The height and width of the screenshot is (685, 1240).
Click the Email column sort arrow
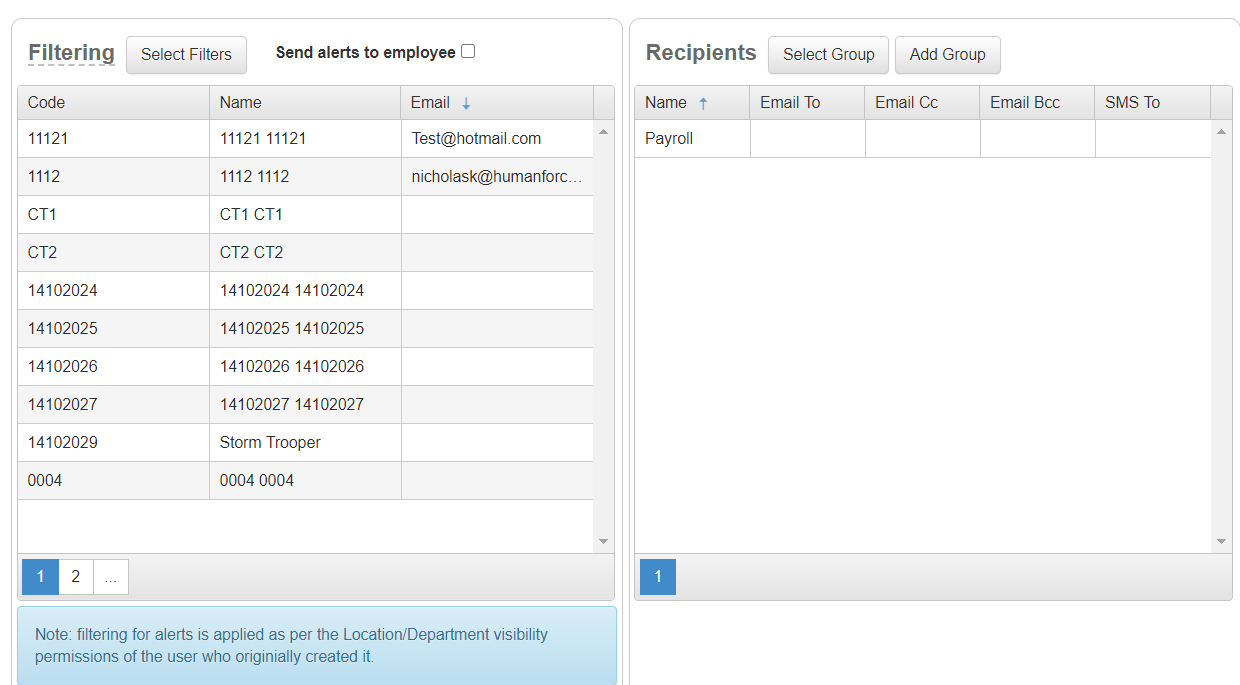coord(466,103)
